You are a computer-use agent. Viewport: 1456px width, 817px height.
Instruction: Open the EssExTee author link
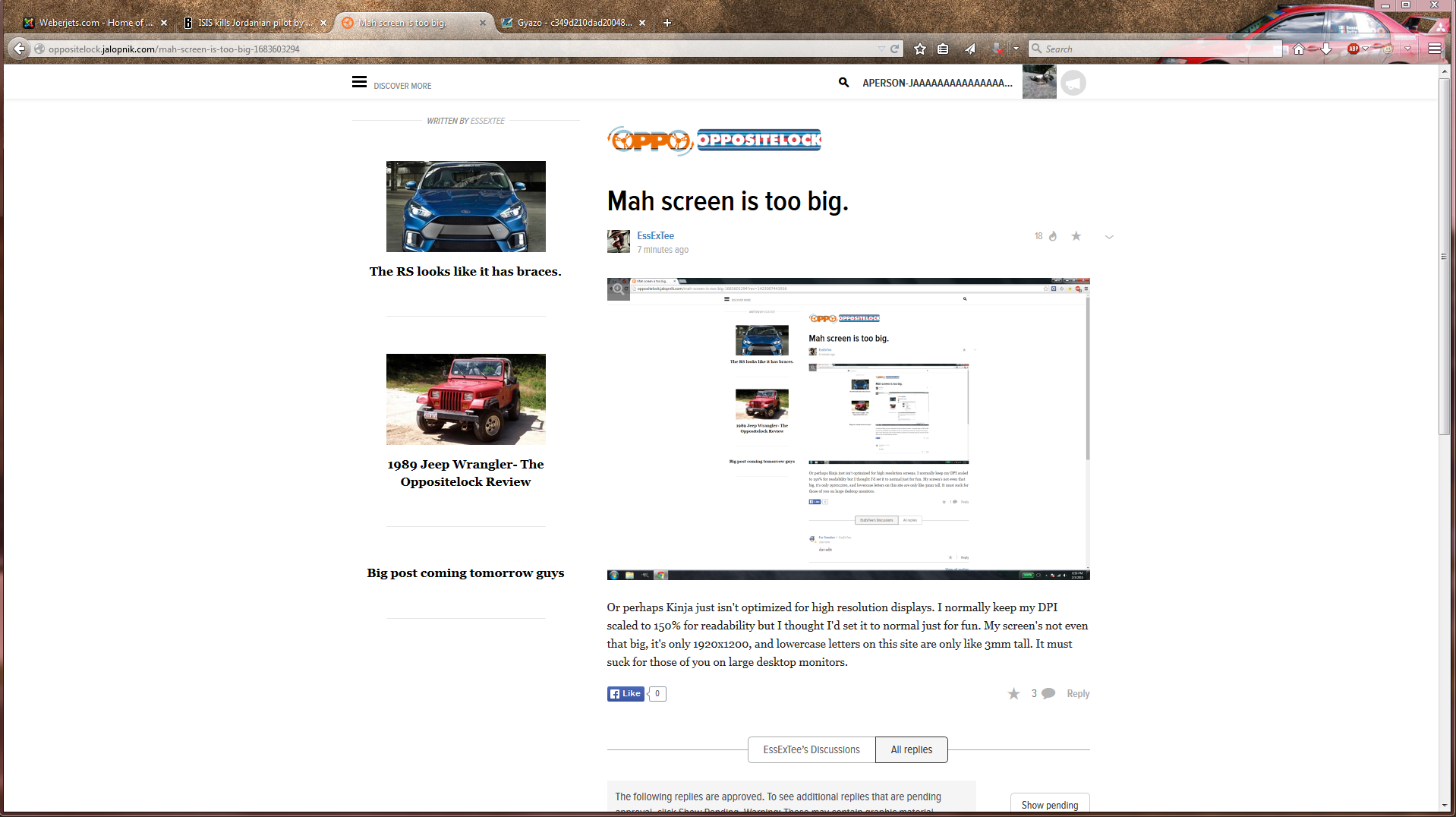[x=655, y=236]
